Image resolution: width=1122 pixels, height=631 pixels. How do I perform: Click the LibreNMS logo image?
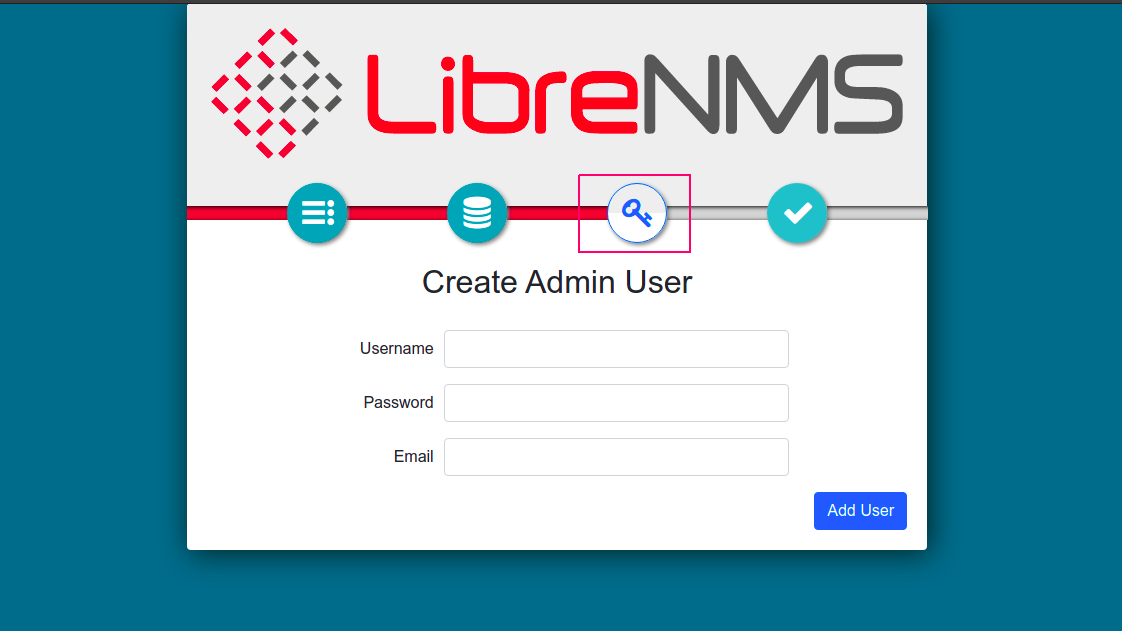[557, 93]
